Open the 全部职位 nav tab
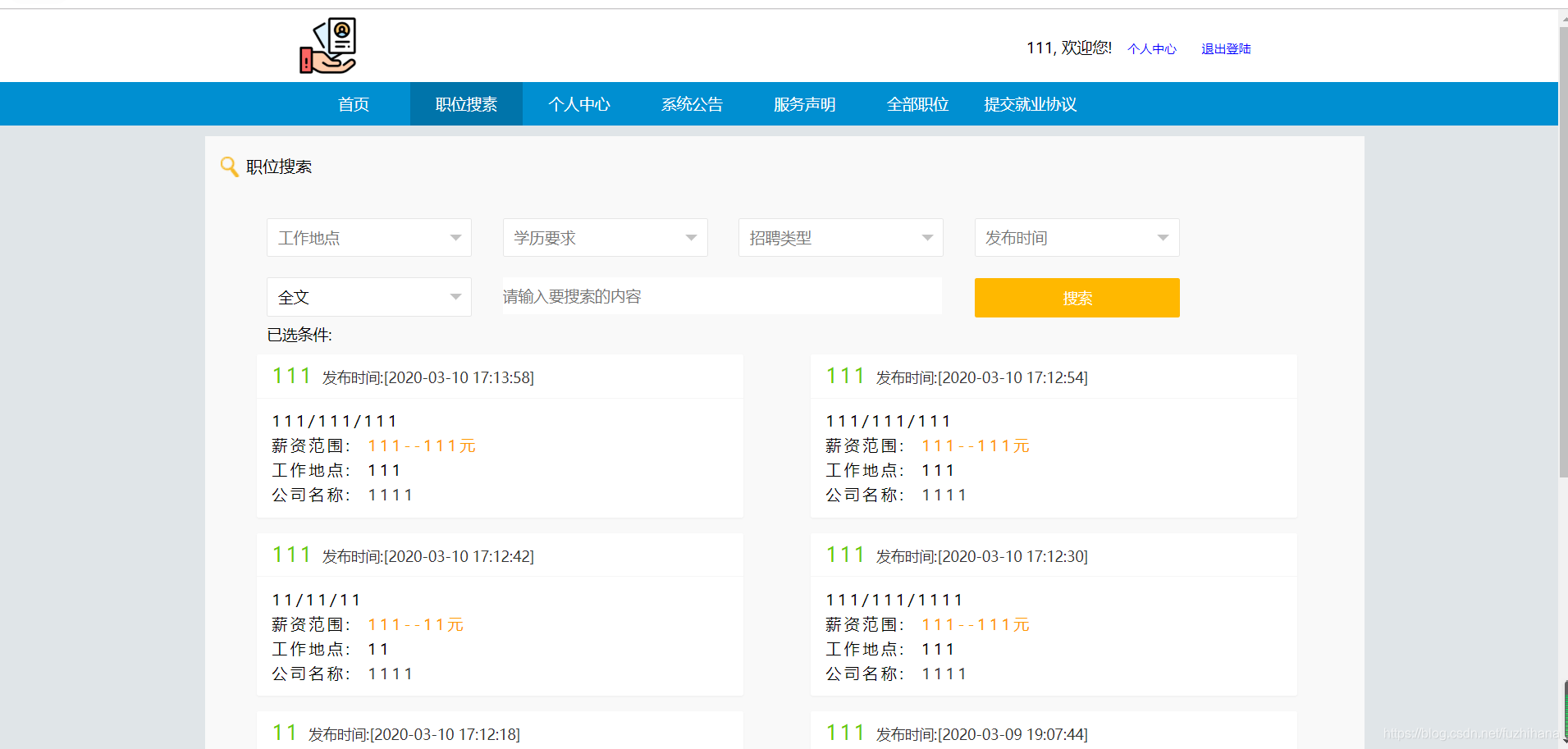1568x749 pixels. 917,104
